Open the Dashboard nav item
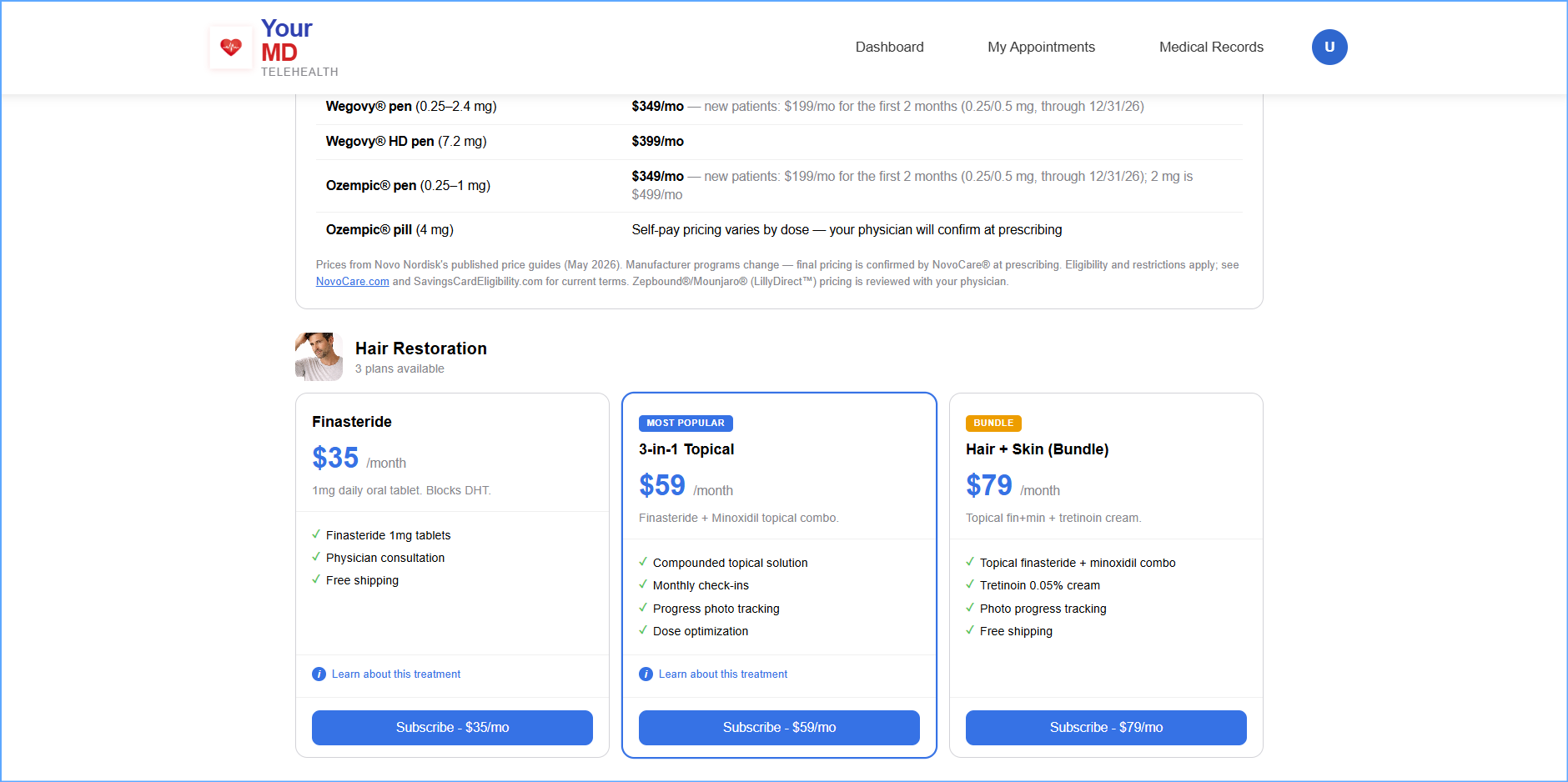 point(889,47)
